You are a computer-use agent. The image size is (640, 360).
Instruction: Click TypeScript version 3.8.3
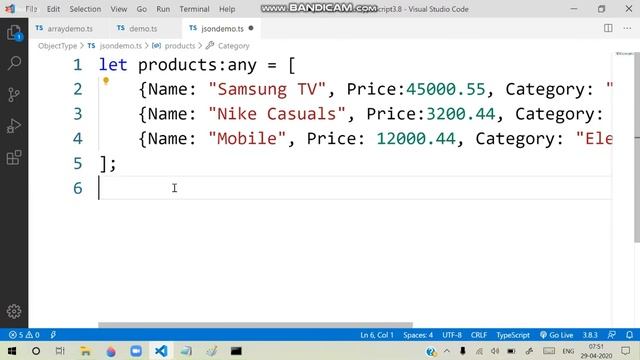coord(590,335)
